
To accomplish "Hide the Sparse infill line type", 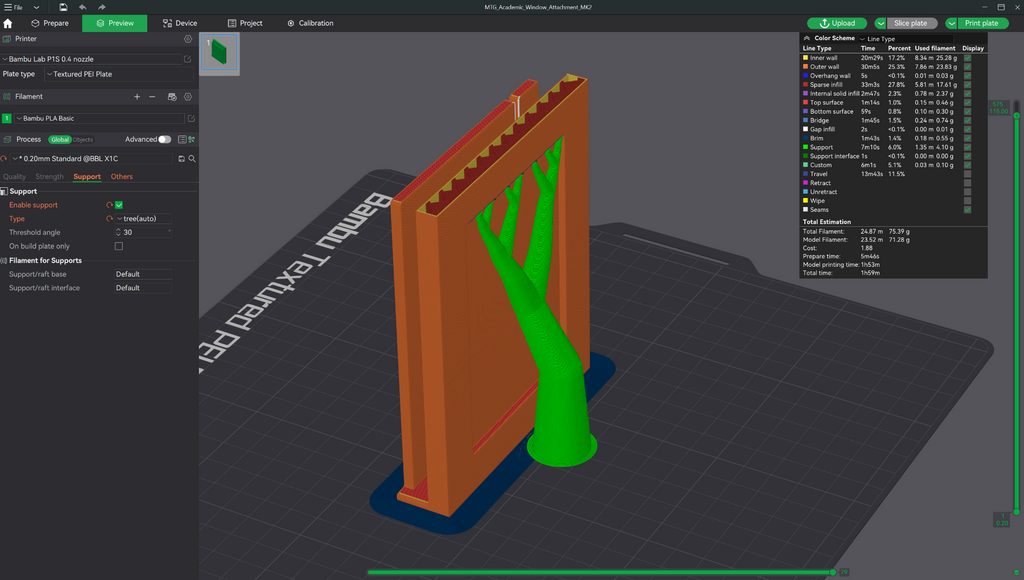I will click(967, 85).
